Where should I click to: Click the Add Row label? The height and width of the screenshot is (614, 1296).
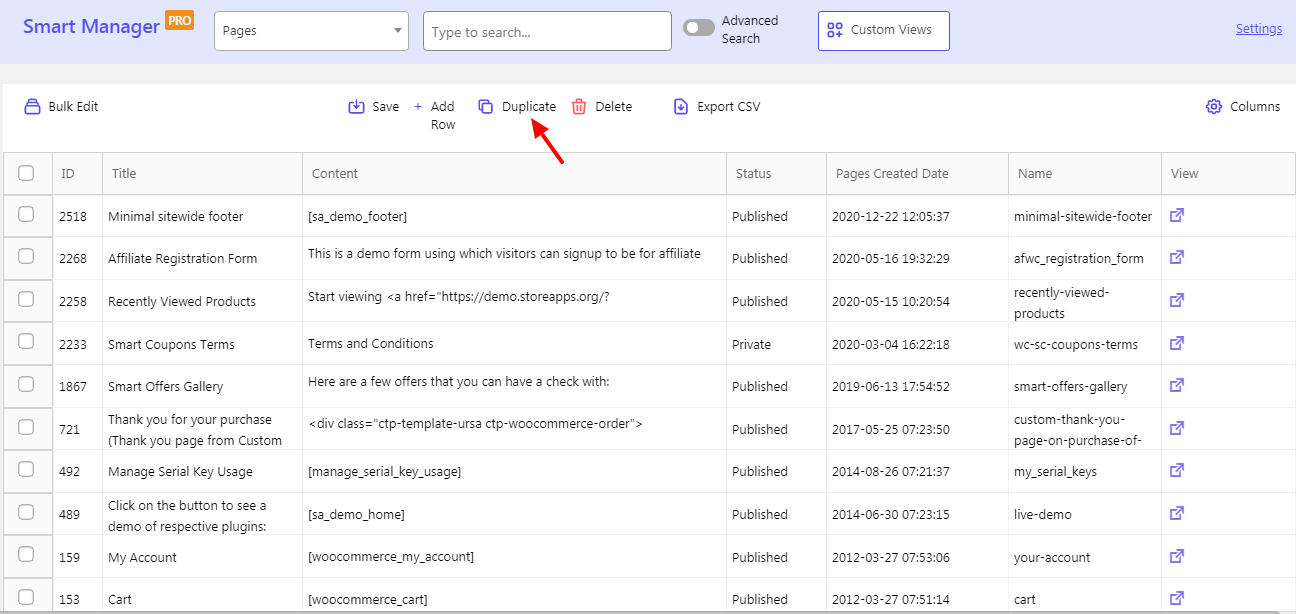[443, 115]
